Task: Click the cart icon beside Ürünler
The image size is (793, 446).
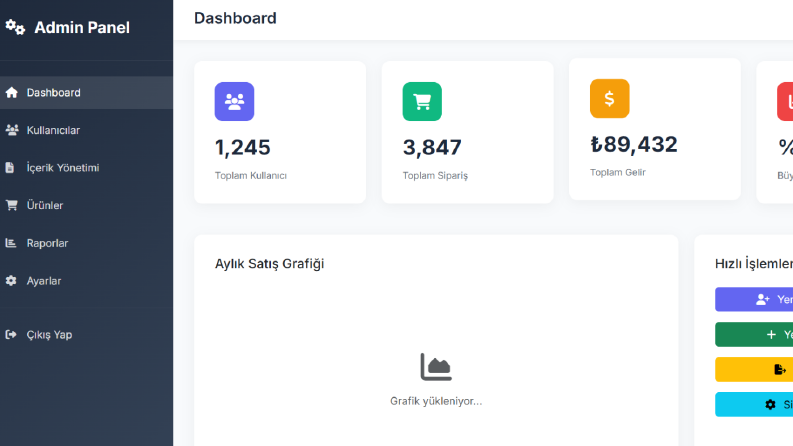Action: [11, 205]
